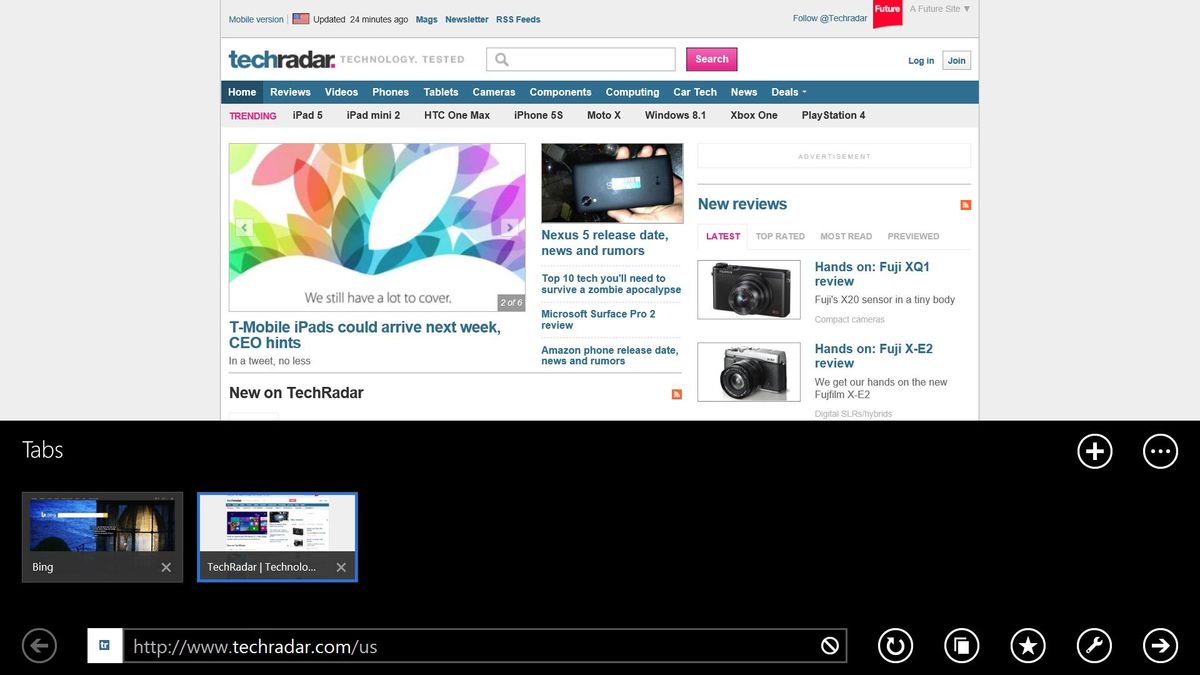Select Phones in the navigation menu
The image size is (1200, 675).
coord(390,91)
